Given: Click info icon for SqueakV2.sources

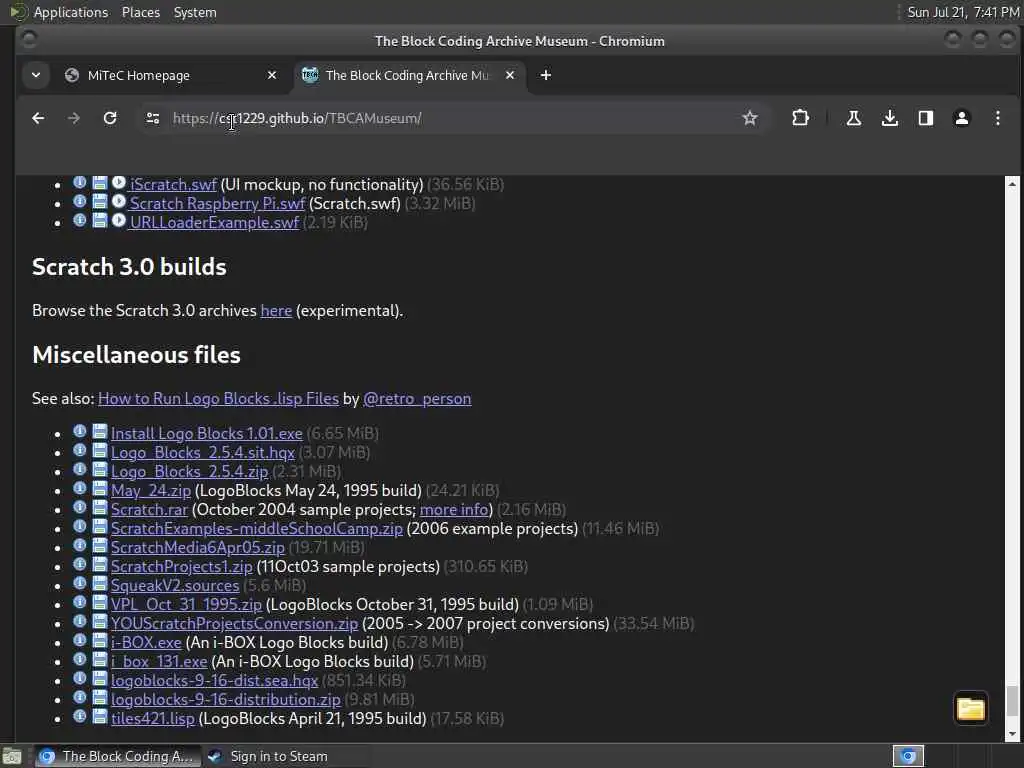Looking at the screenshot, I should [x=80, y=583].
